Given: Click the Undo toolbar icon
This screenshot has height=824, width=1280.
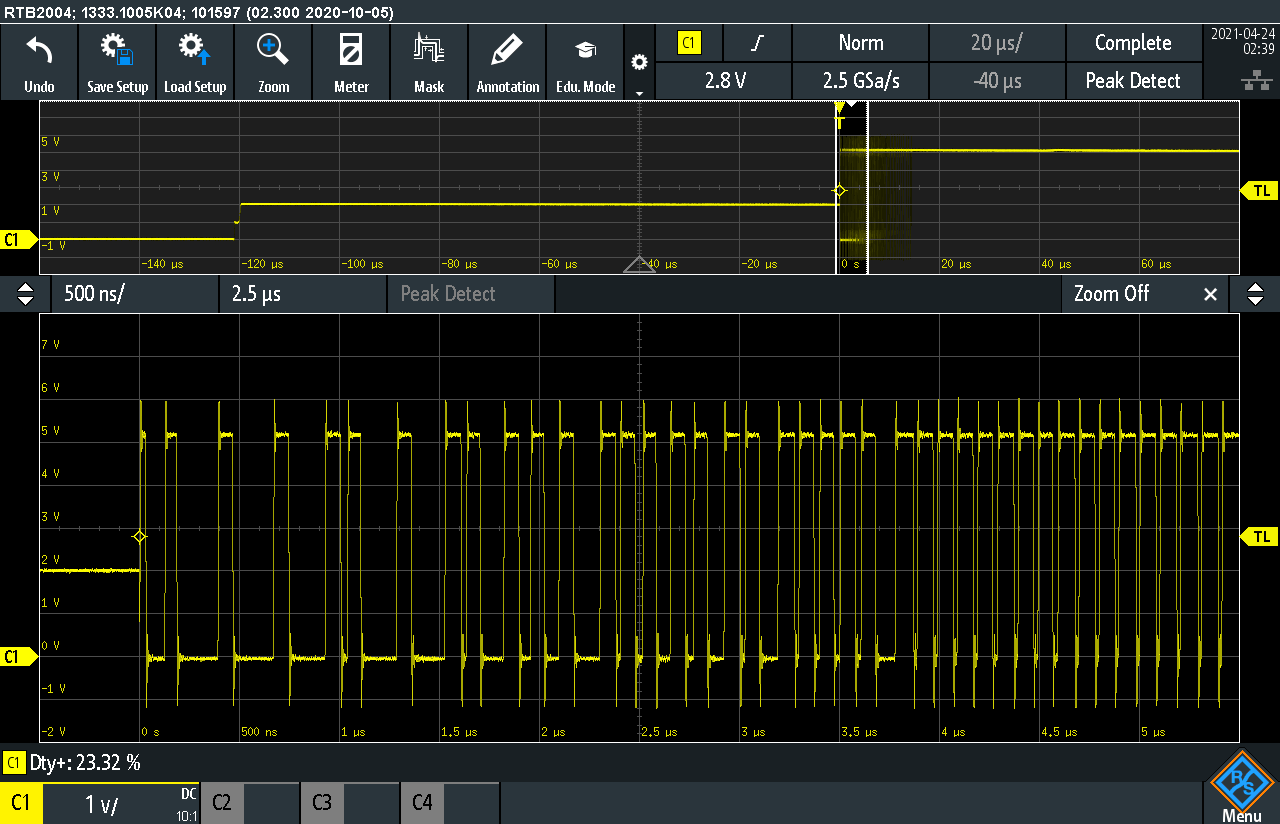Looking at the screenshot, I should click(39, 62).
